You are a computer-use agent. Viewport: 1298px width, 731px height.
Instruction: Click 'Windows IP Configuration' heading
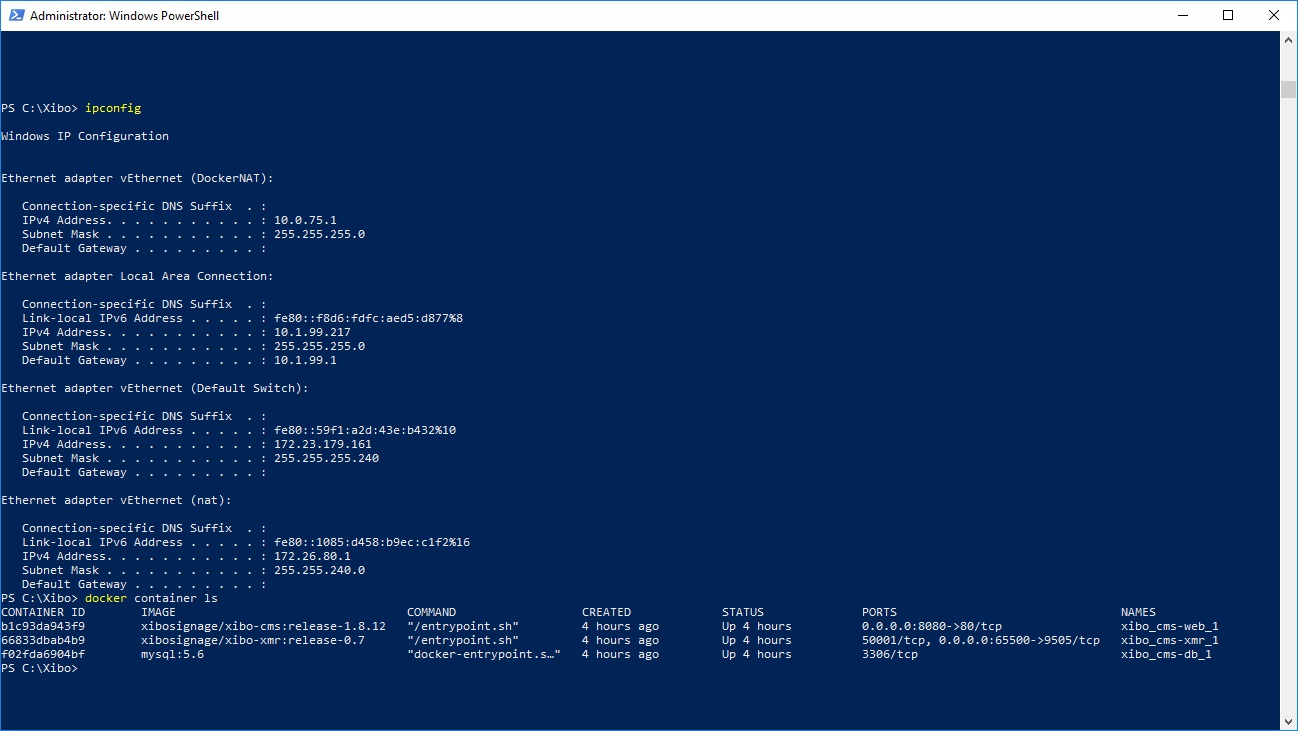pos(85,136)
